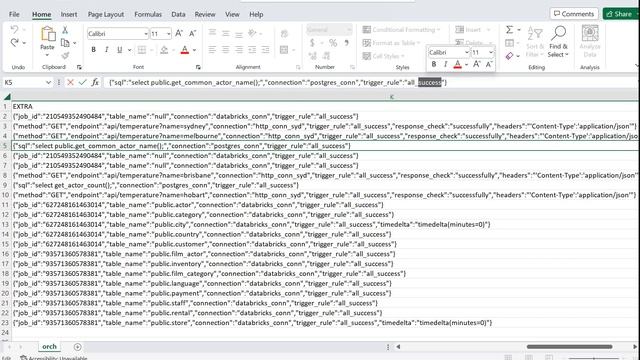Open Font group dialog launcher
640x360 pixels.
198,67
